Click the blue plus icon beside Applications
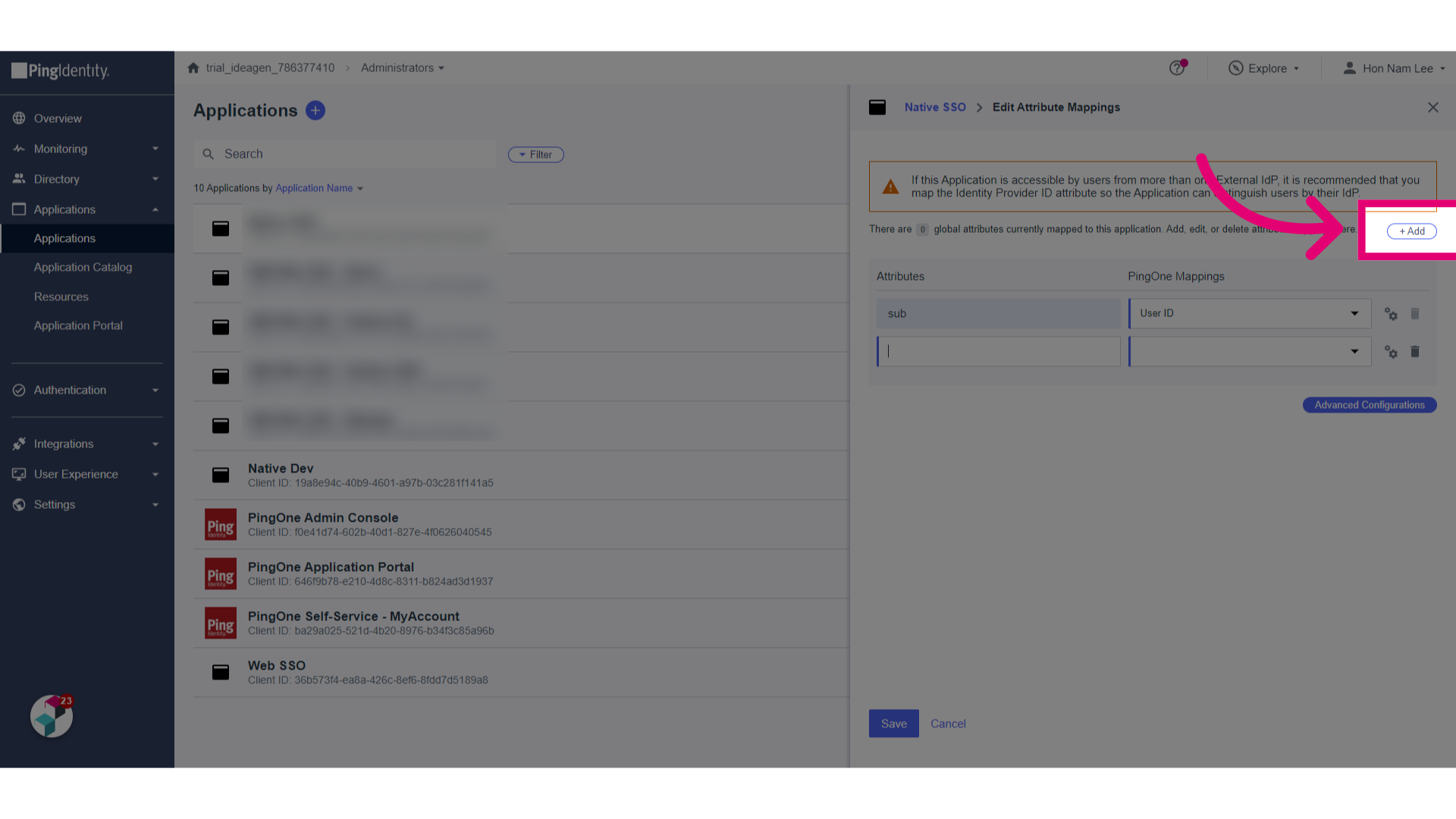The width and height of the screenshot is (1456, 819). [315, 111]
